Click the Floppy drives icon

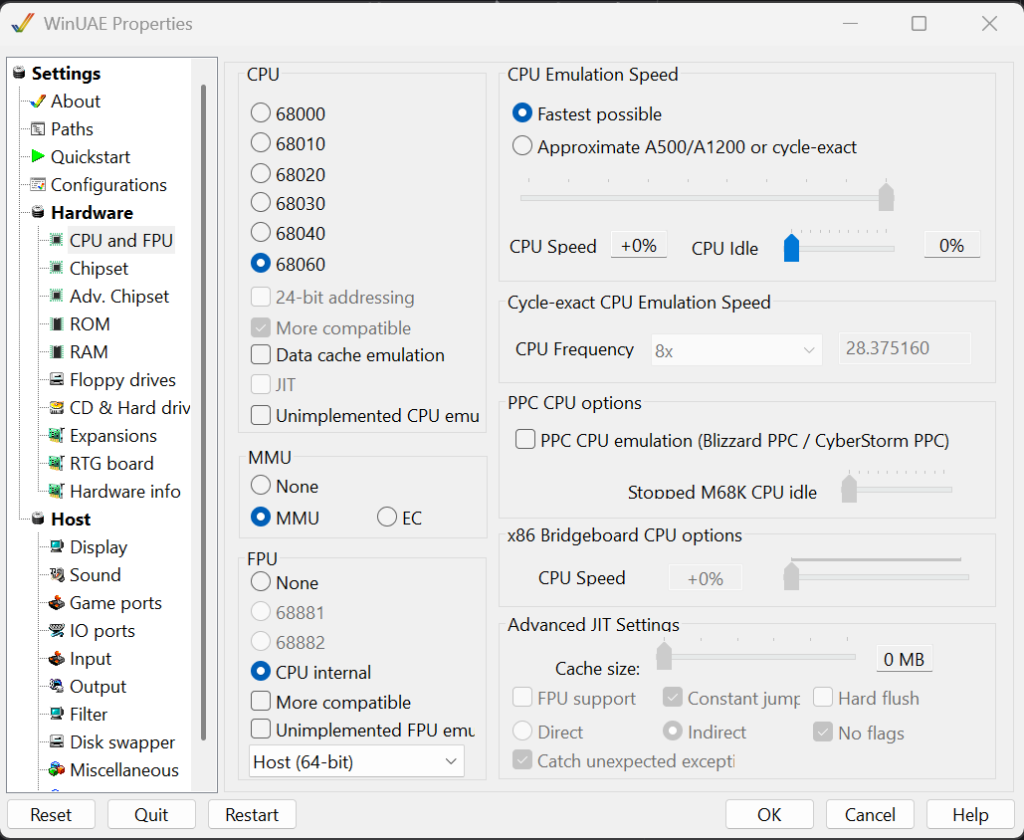56,381
